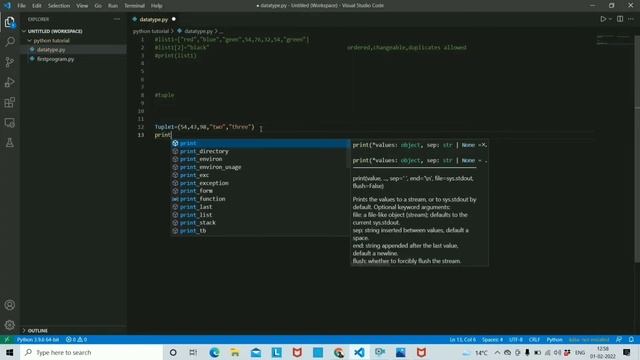Close the suggestion documentation panel

(484, 145)
